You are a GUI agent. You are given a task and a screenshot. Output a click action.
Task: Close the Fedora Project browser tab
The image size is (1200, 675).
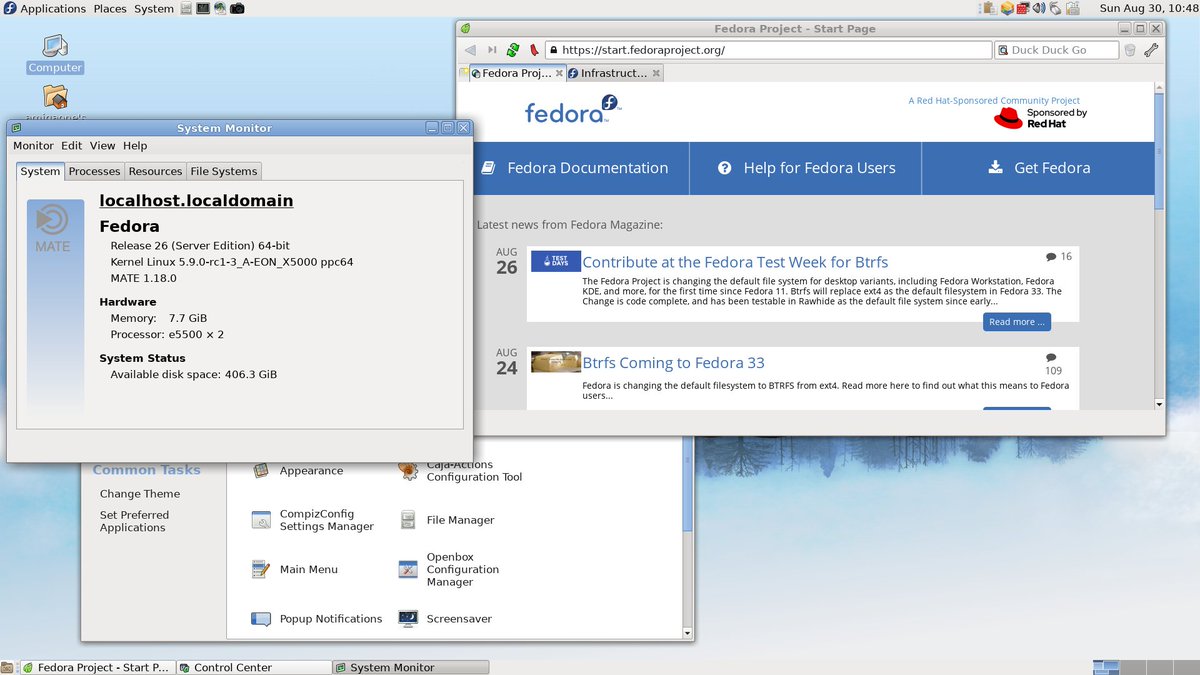pos(557,73)
